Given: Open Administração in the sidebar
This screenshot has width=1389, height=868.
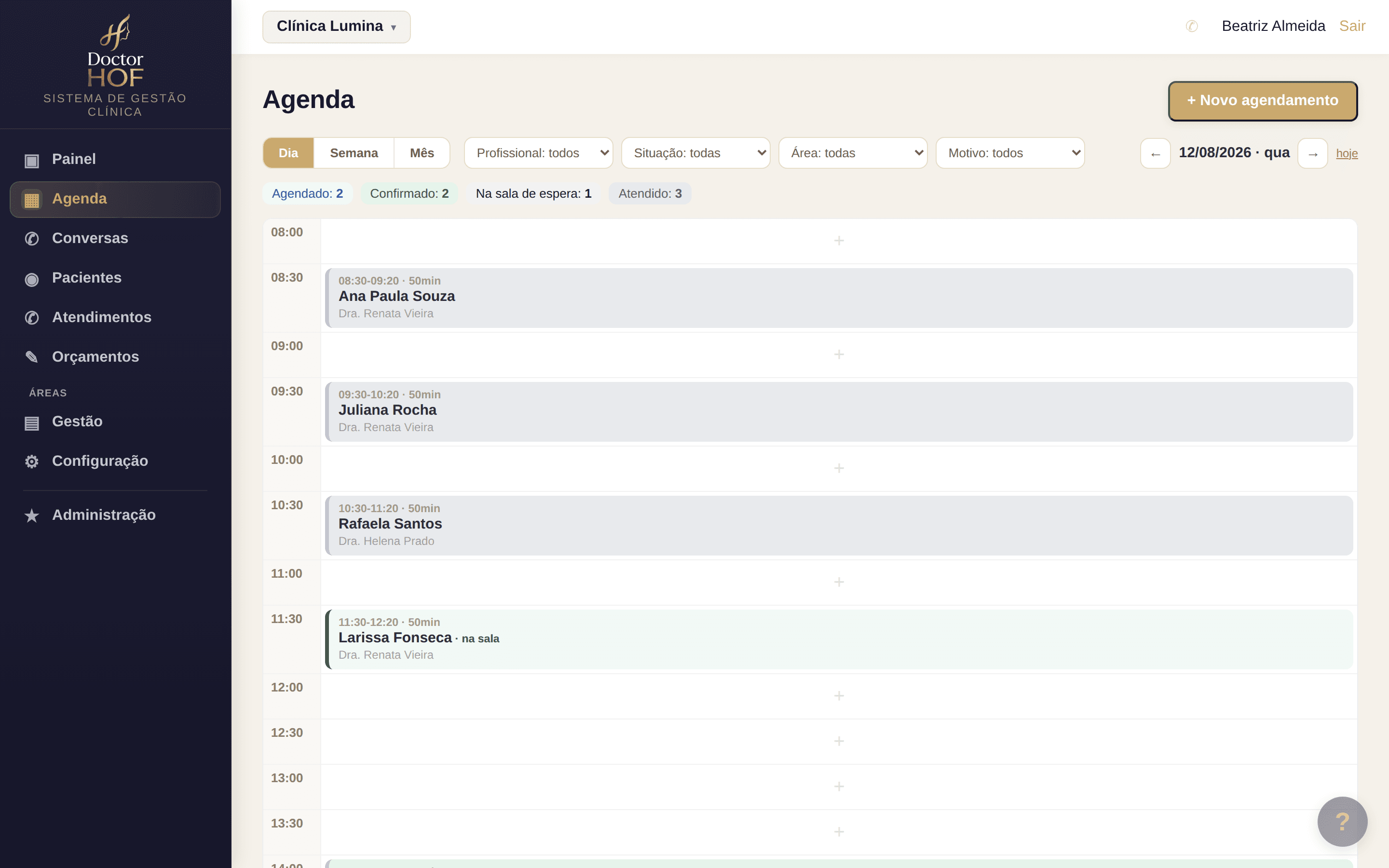Looking at the screenshot, I should click(115, 515).
